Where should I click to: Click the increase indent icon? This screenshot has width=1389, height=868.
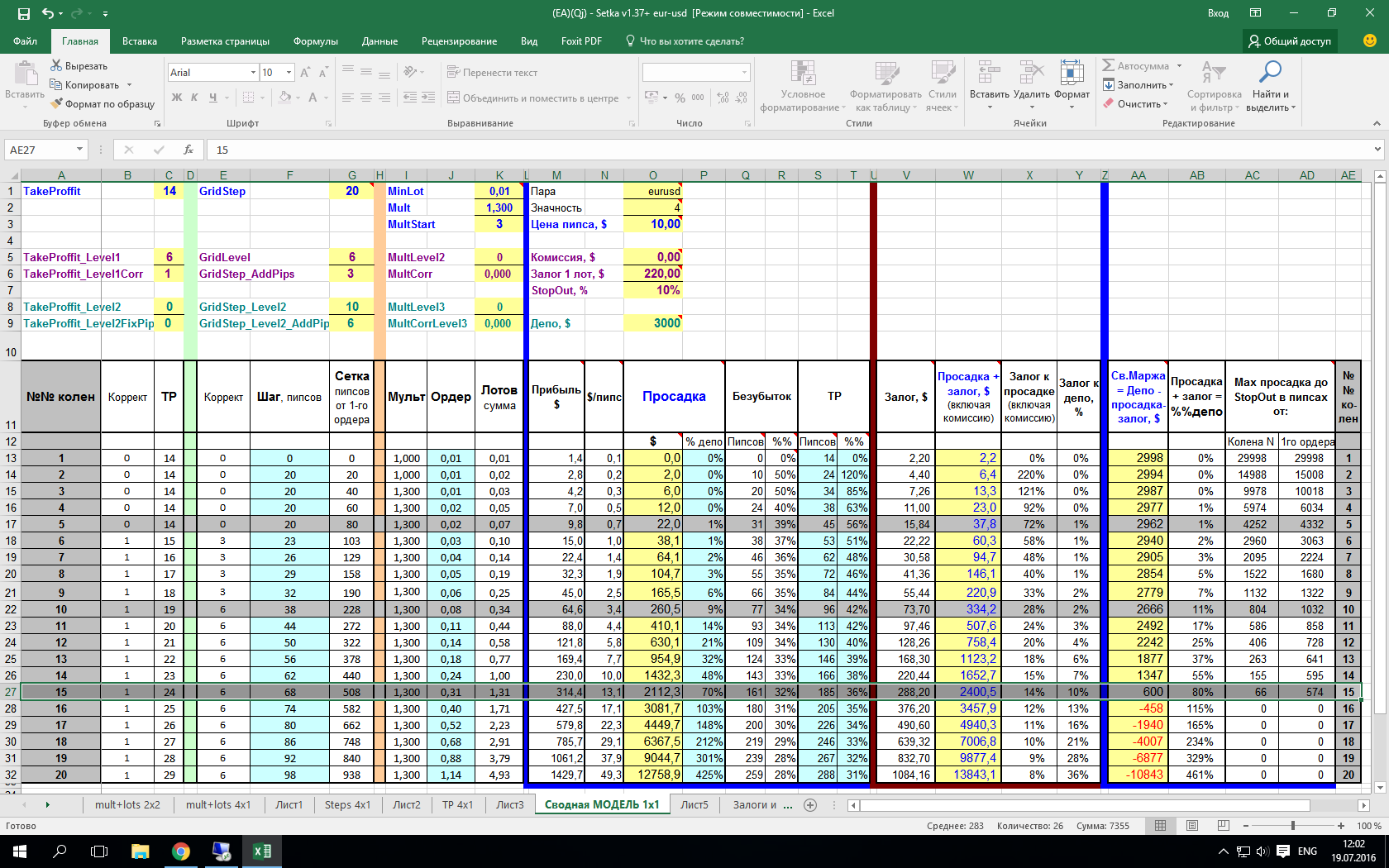pyautogui.click(x=428, y=98)
